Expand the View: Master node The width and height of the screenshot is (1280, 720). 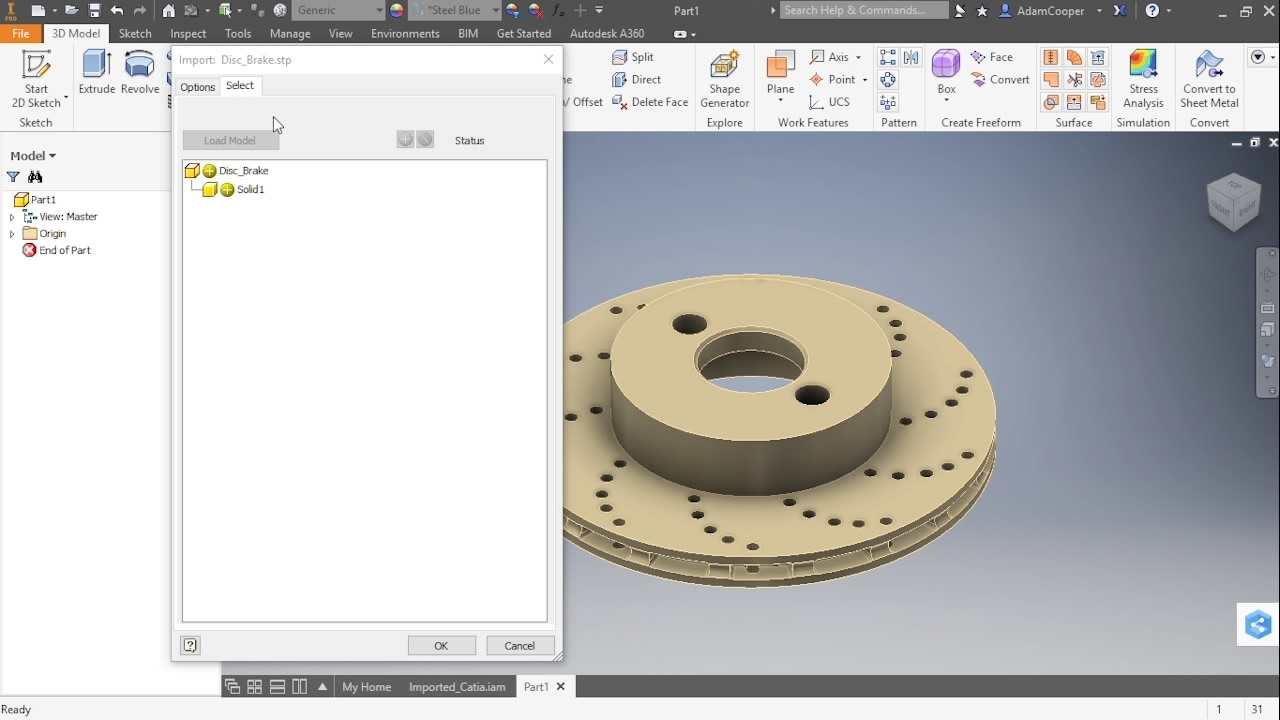point(12,217)
